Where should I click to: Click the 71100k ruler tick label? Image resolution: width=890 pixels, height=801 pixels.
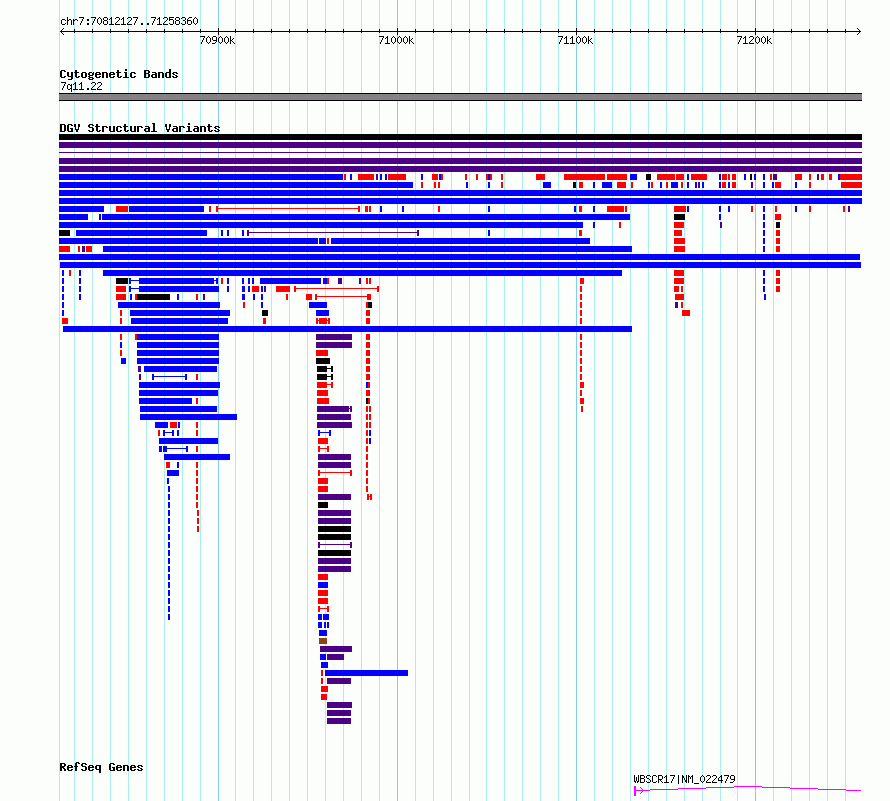576,40
